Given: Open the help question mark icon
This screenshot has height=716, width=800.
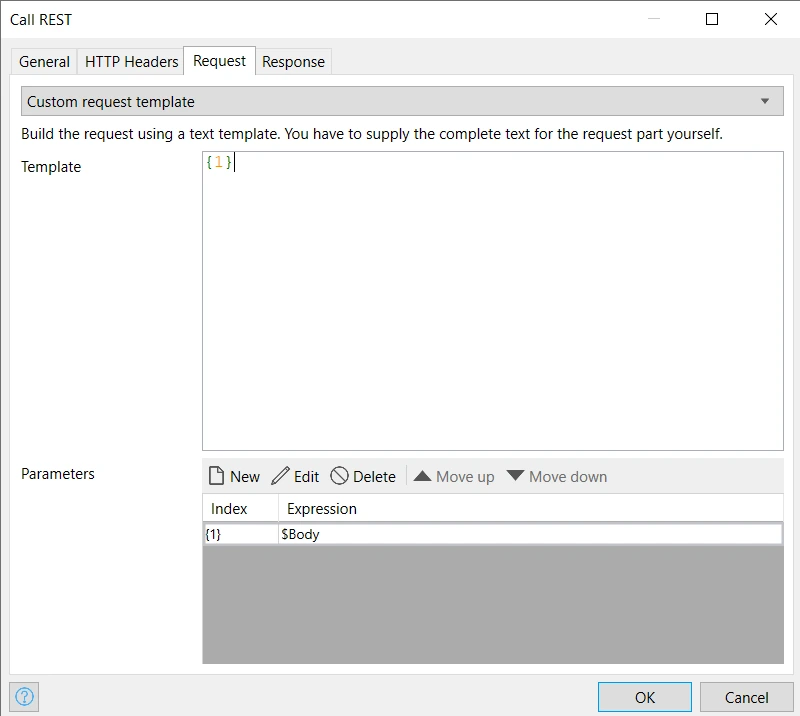Looking at the screenshot, I should pyautogui.click(x=24, y=696).
